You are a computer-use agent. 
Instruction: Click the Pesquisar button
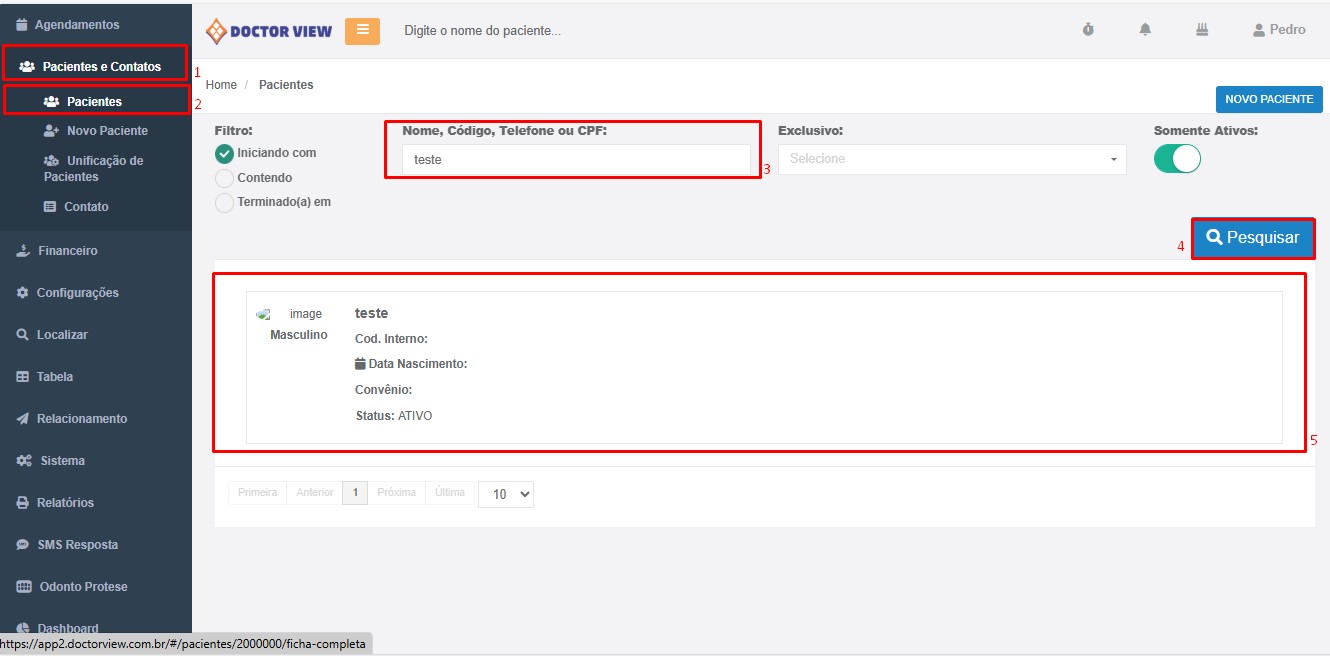pyautogui.click(x=1252, y=238)
